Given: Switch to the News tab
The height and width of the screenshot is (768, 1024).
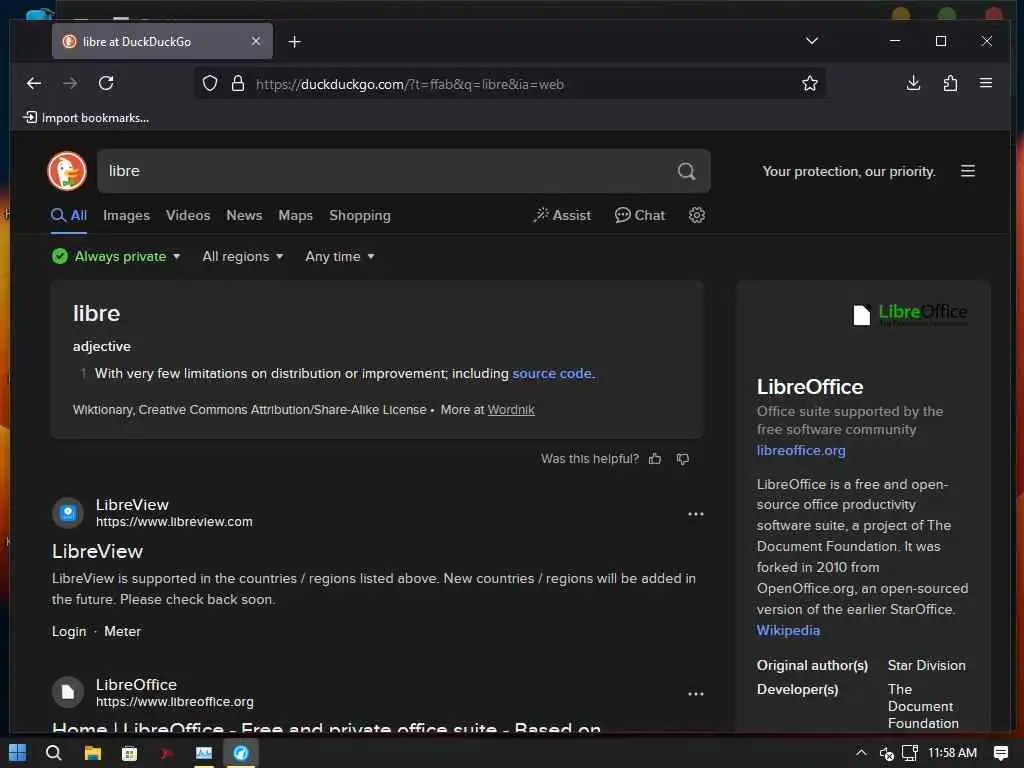Looking at the screenshot, I should (x=244, y=216).
